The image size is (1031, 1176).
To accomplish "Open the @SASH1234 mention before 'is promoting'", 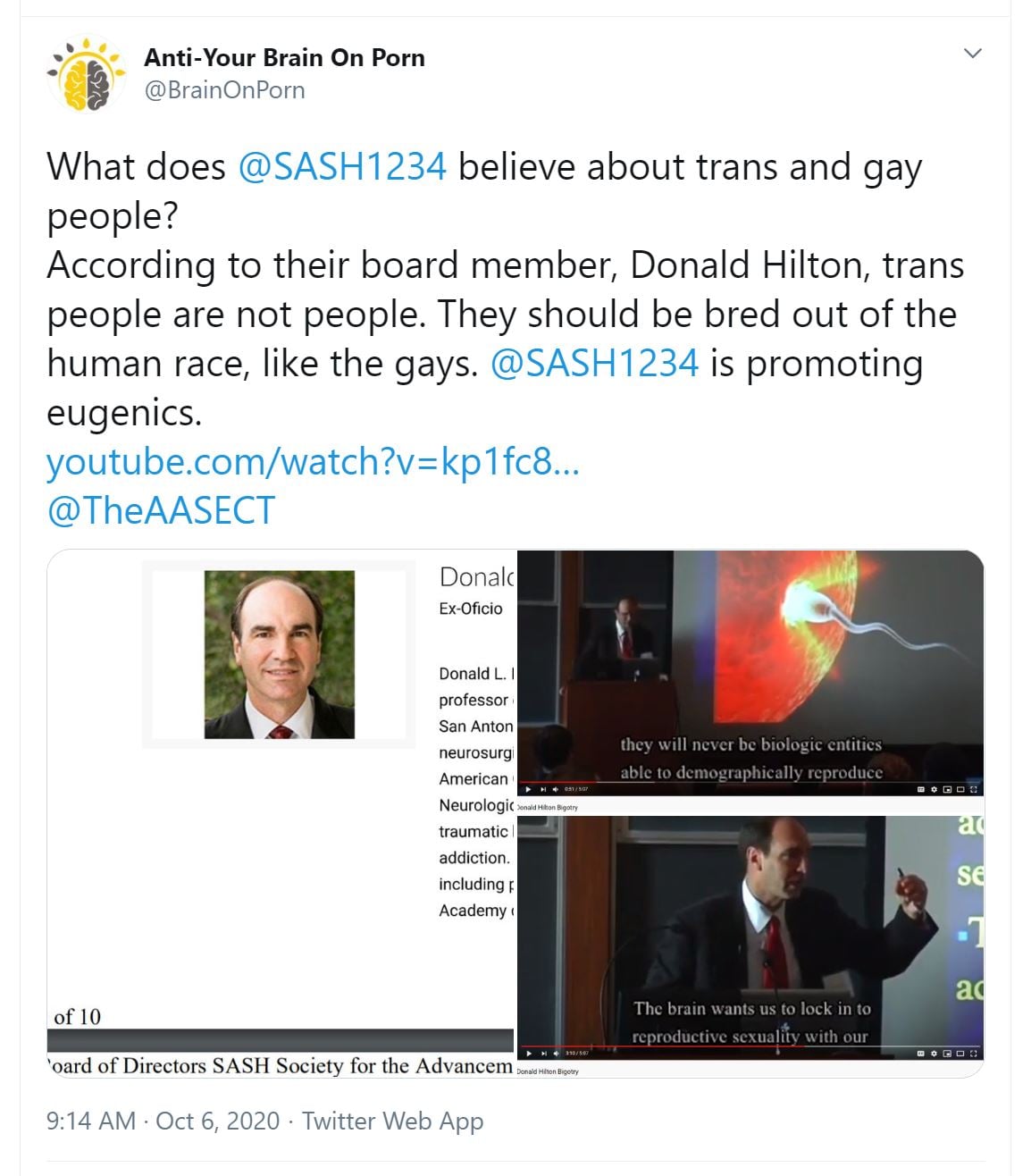I will pyautogui.click(x=594, y=364).
